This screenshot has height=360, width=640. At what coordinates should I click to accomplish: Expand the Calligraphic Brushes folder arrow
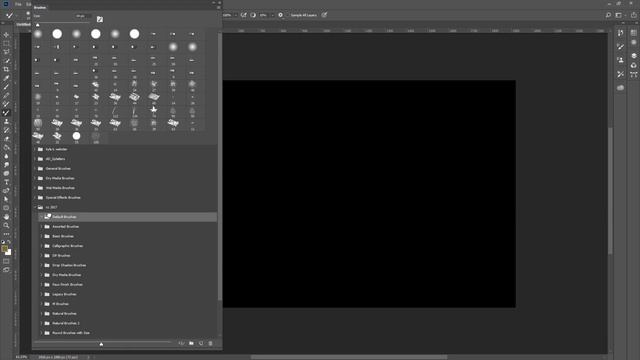click(42, 246)
